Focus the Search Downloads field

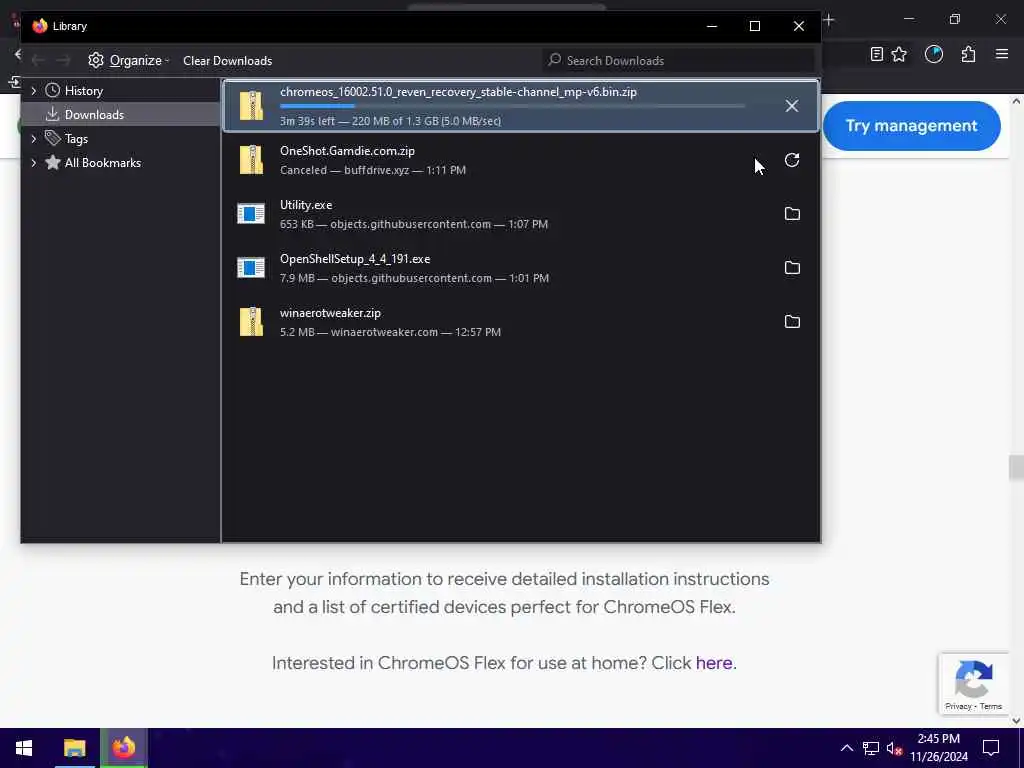[x=679, y=61]
